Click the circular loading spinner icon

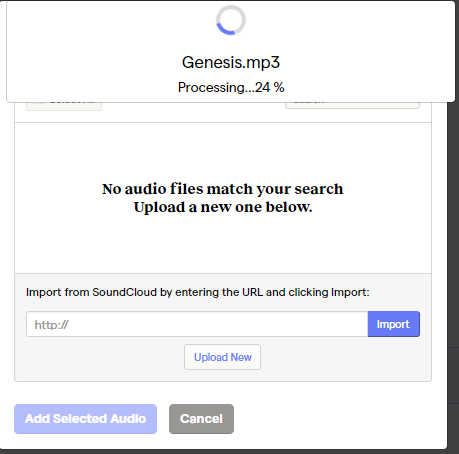pos(231,20)
